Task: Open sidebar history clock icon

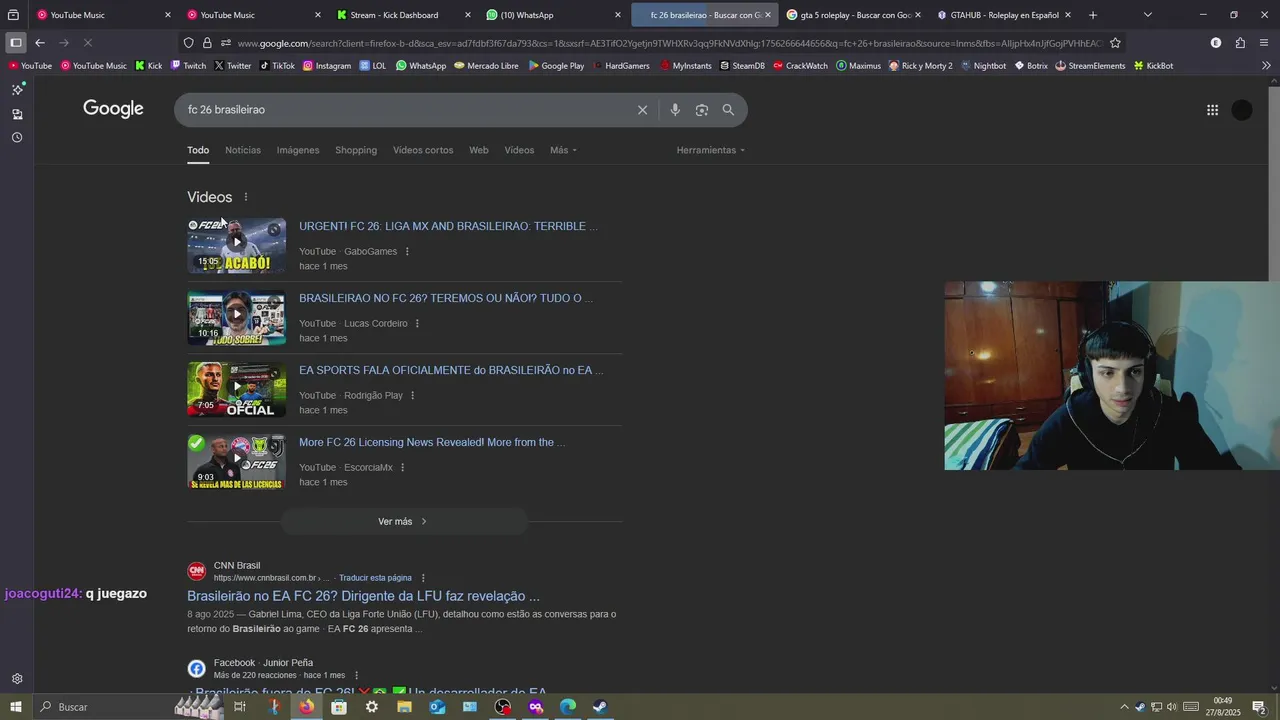Action: (17, 137)
